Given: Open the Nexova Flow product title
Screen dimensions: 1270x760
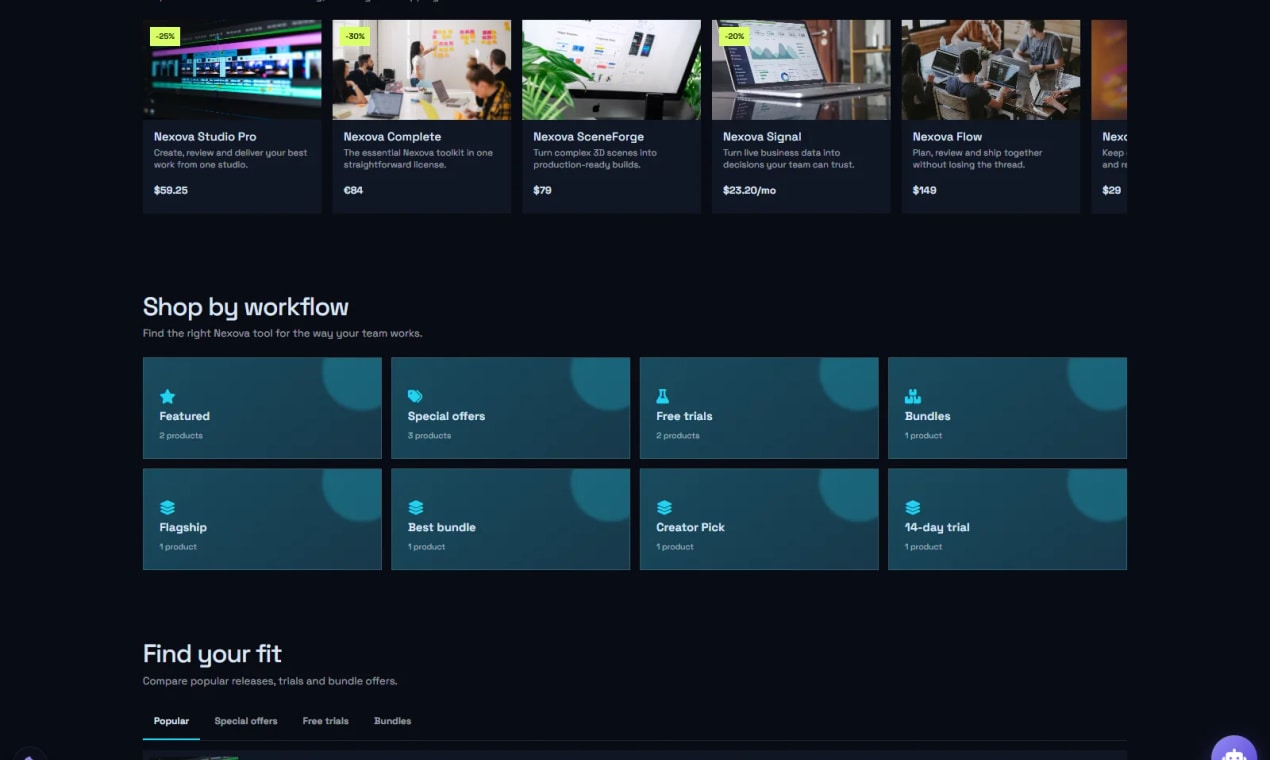Looking at the screenshot, I should pyautogui.click(x=947, y=137).
